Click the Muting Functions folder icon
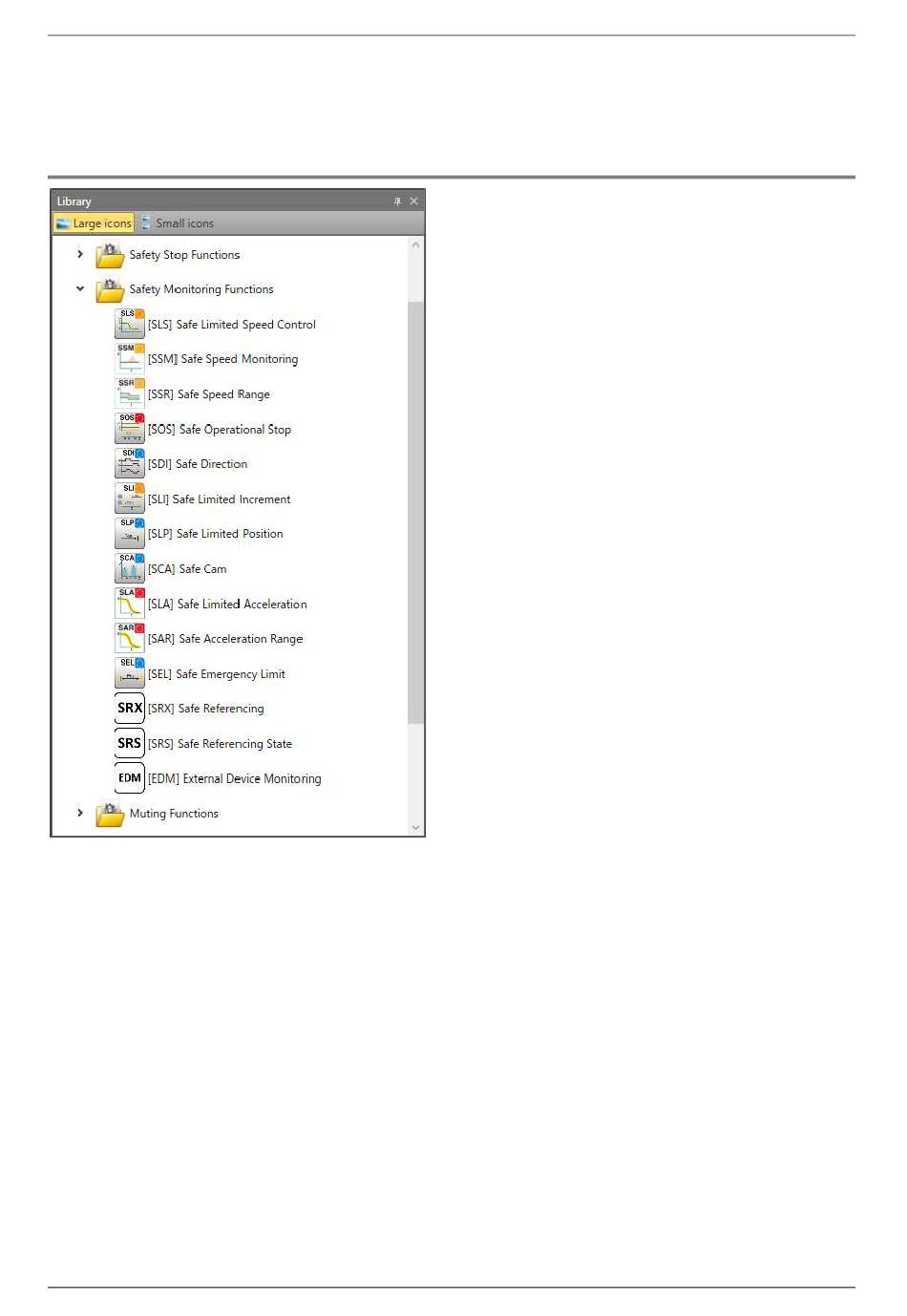The height and width of the screenshot is (1316, 907). [x=110, y=814]
